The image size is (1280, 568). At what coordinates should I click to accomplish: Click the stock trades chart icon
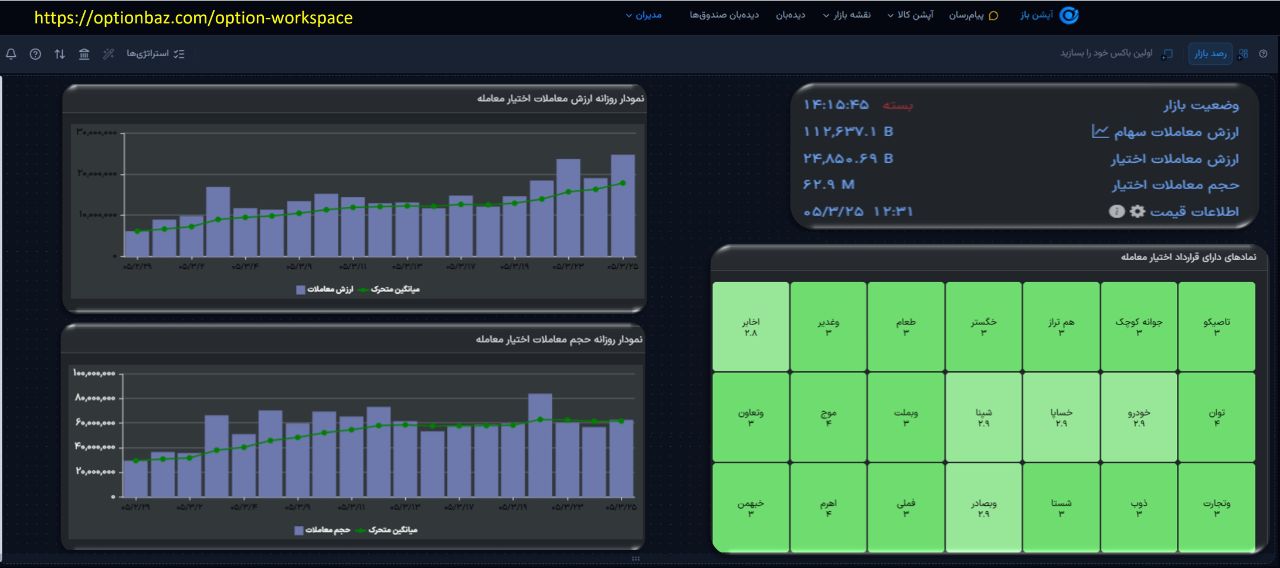1099,131
